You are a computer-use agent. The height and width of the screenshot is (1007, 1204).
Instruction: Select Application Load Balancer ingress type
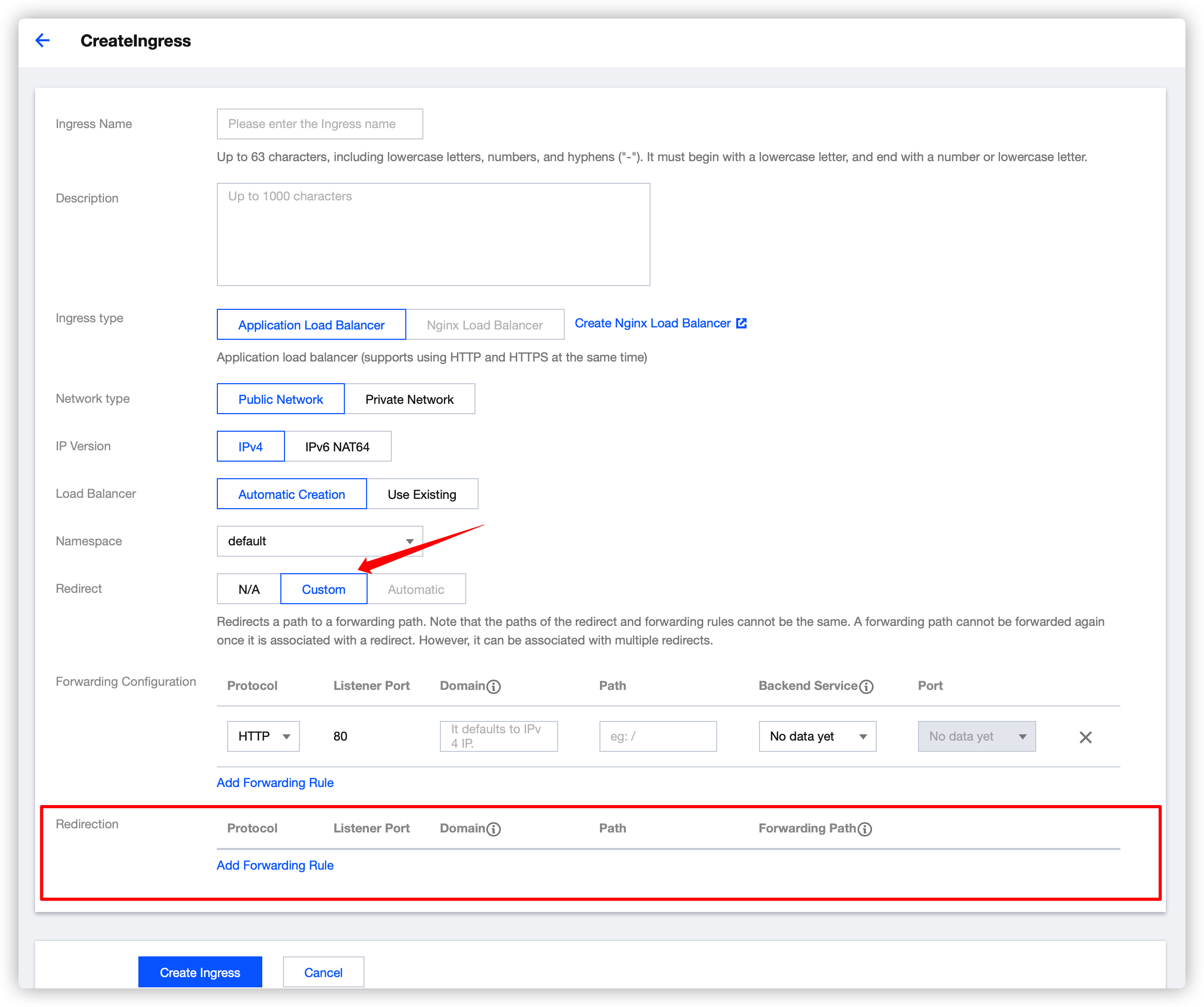(x=311, y=325)
